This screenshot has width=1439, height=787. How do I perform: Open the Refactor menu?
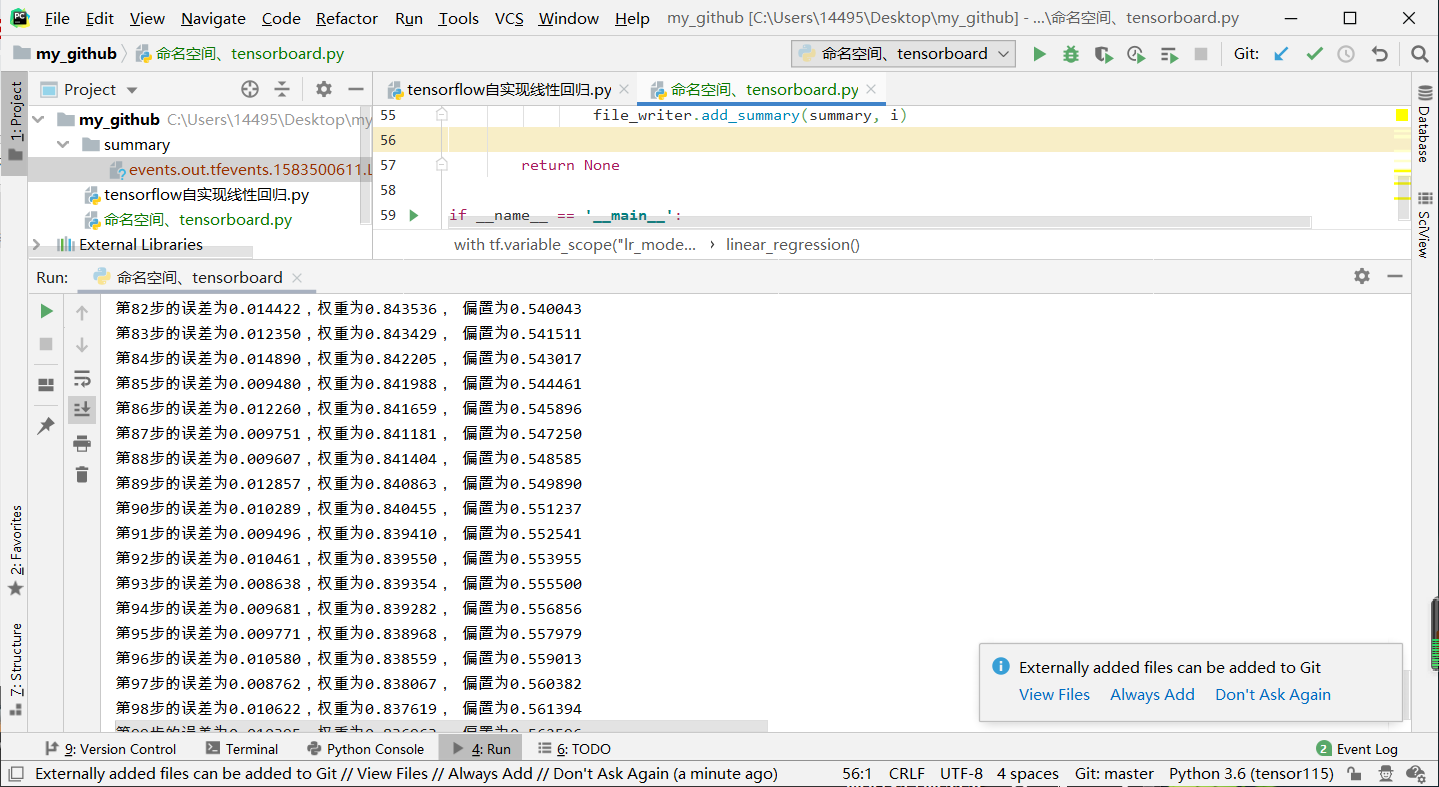(x=347, y=18)
